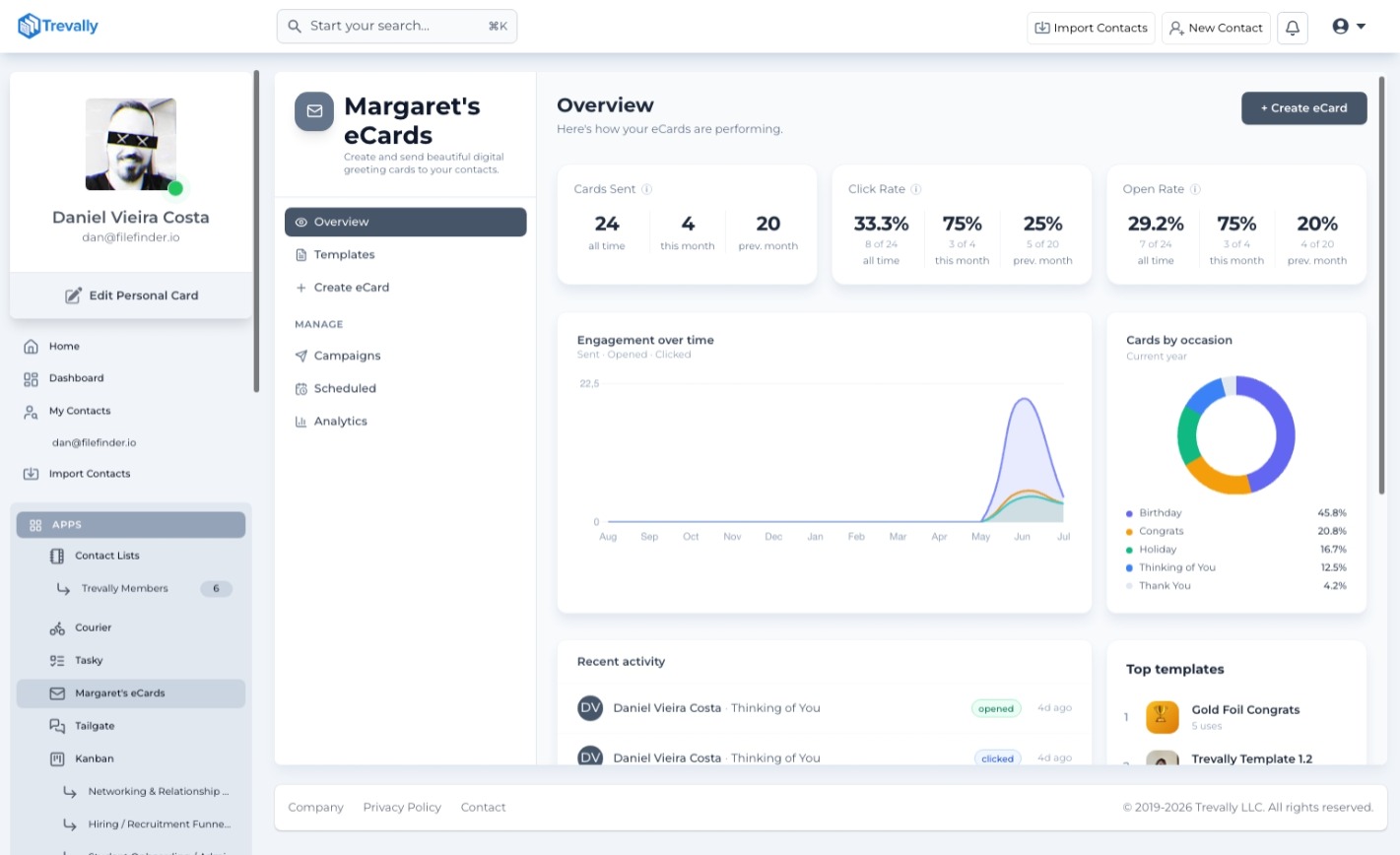Collapse the APPS section header
This screenshot has height=855, width=1400.
click(131, 525)
